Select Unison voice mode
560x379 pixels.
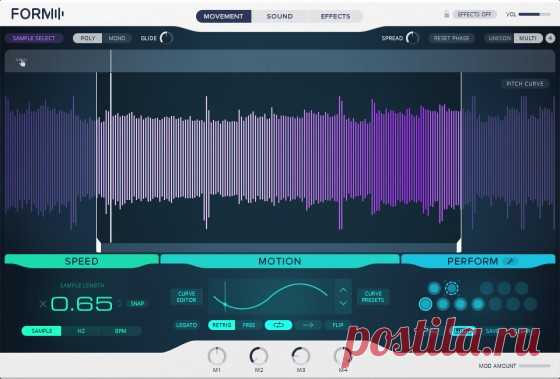coord(499,38)
